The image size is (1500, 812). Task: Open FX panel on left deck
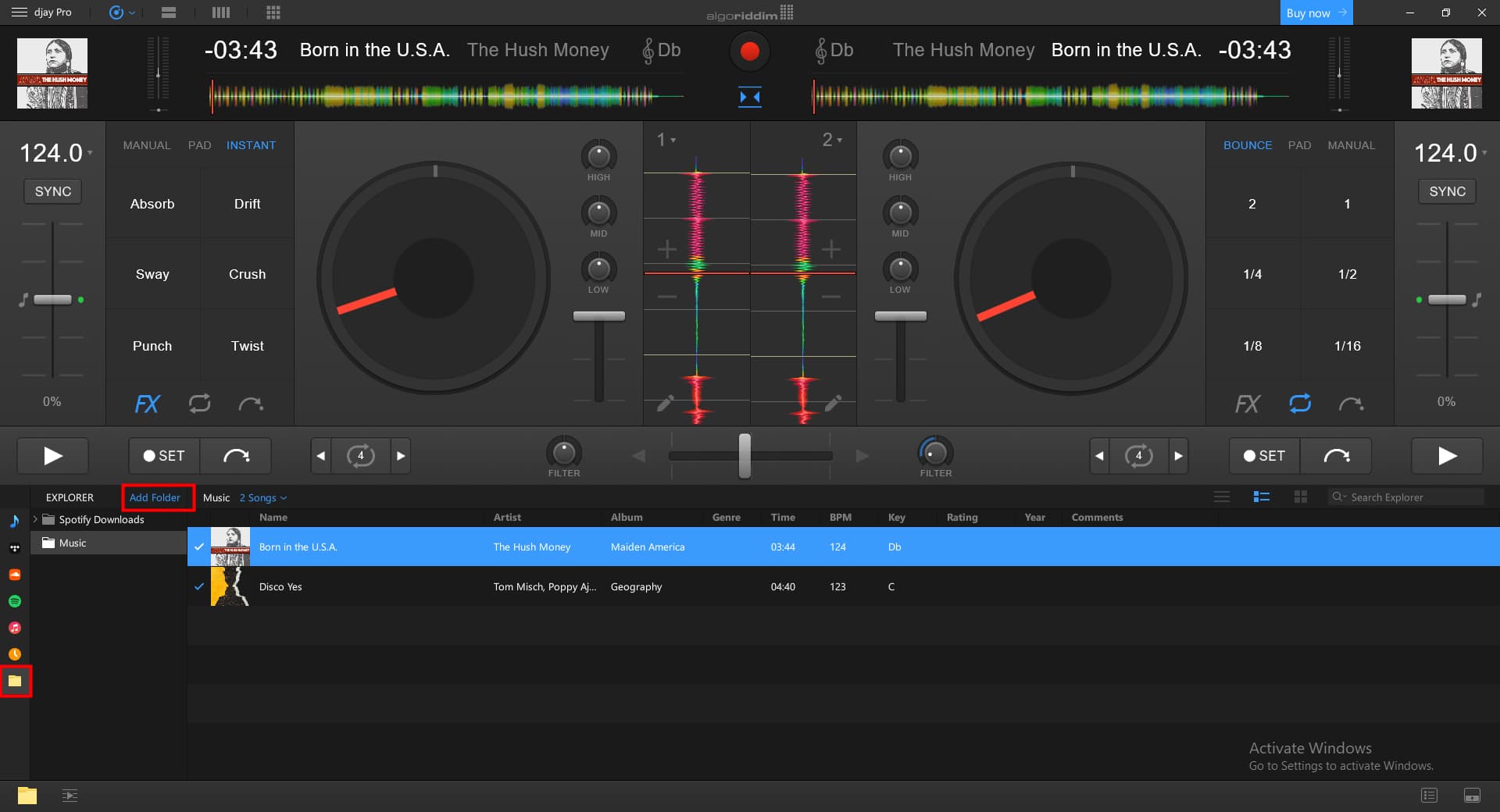pyautogui.click(x=147, y=404)
